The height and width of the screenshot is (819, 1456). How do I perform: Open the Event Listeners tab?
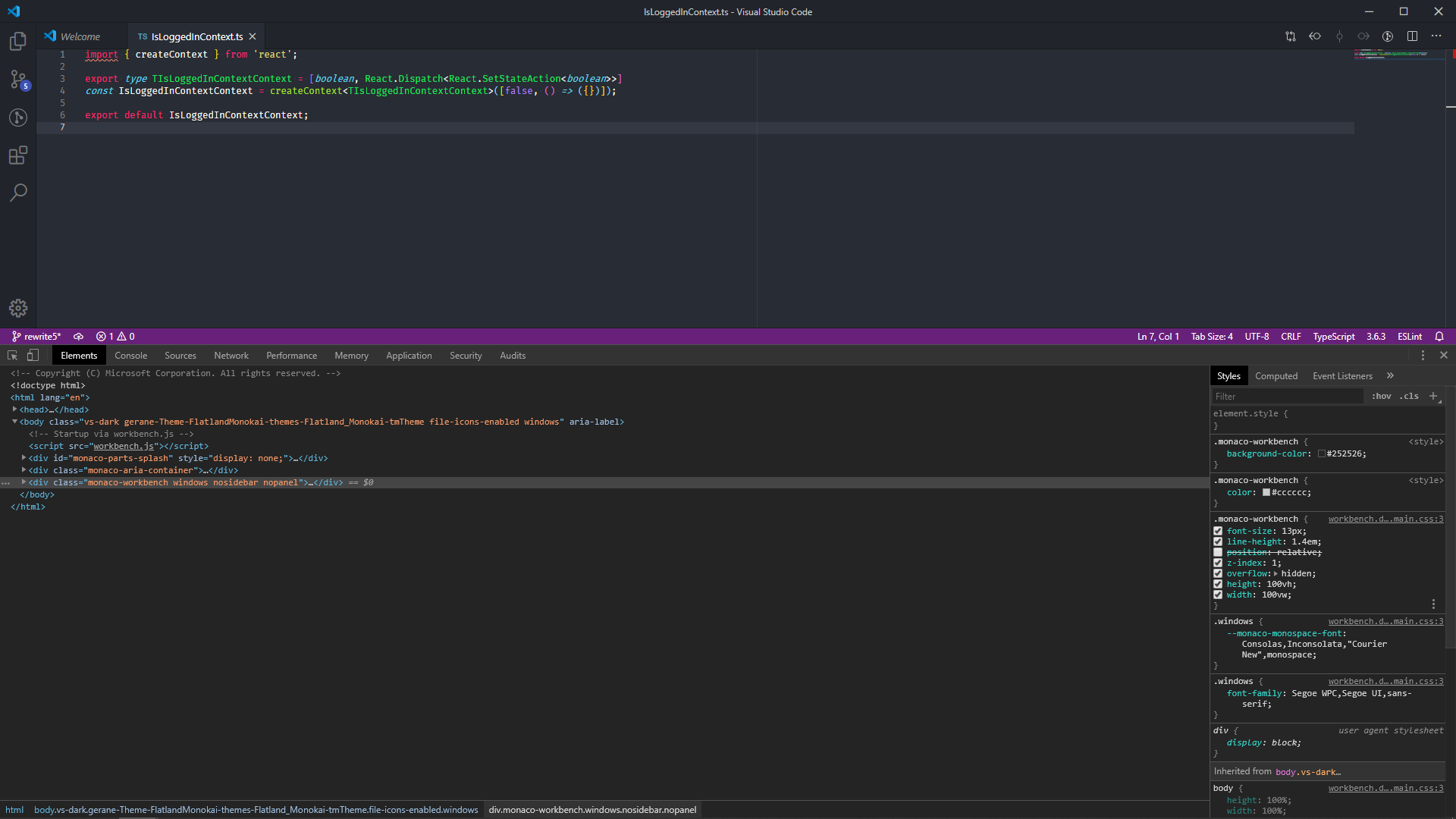[1342, 376]
